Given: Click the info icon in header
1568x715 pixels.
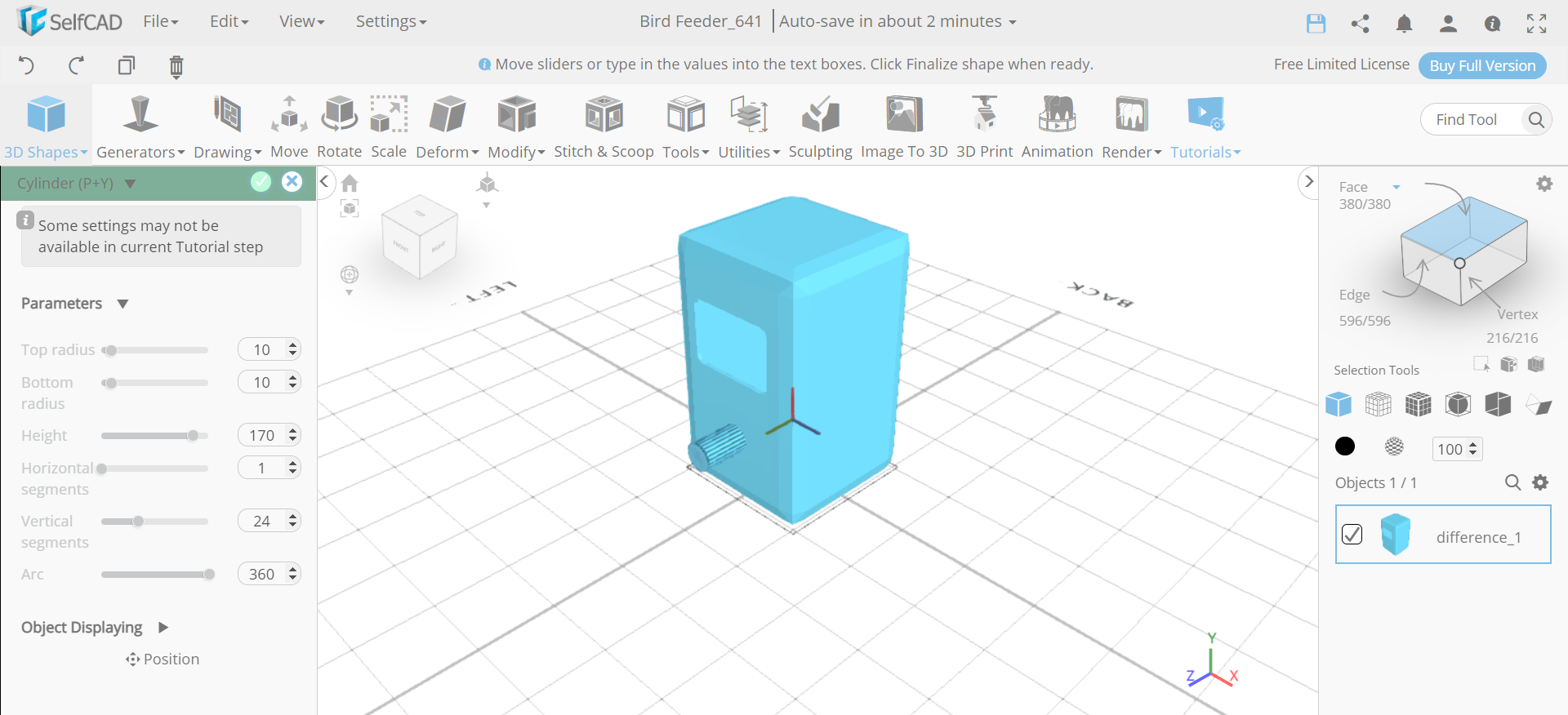Looking at the screenshot, I should point(1492,24).
